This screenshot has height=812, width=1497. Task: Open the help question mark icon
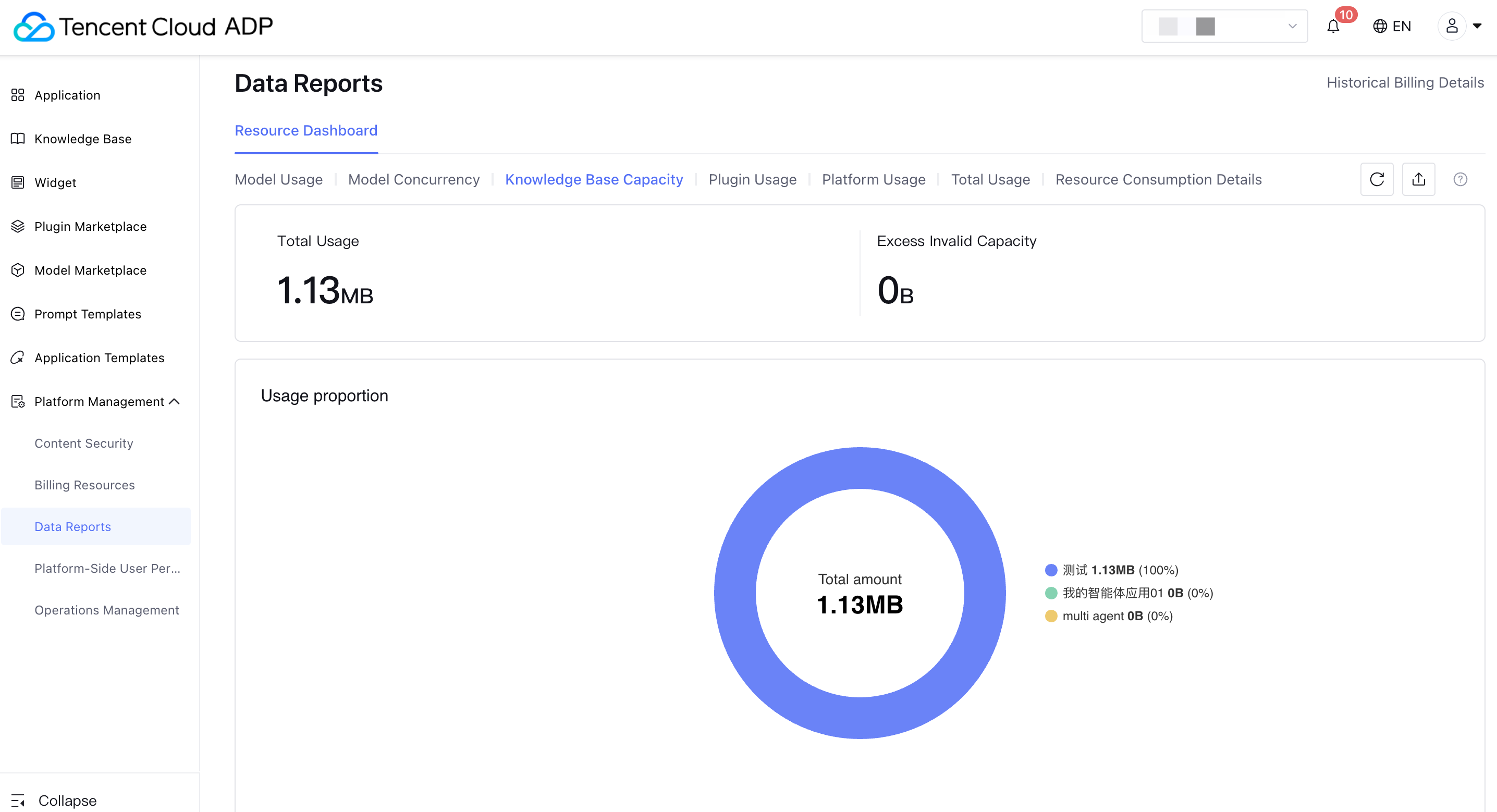coord(1460,180)
